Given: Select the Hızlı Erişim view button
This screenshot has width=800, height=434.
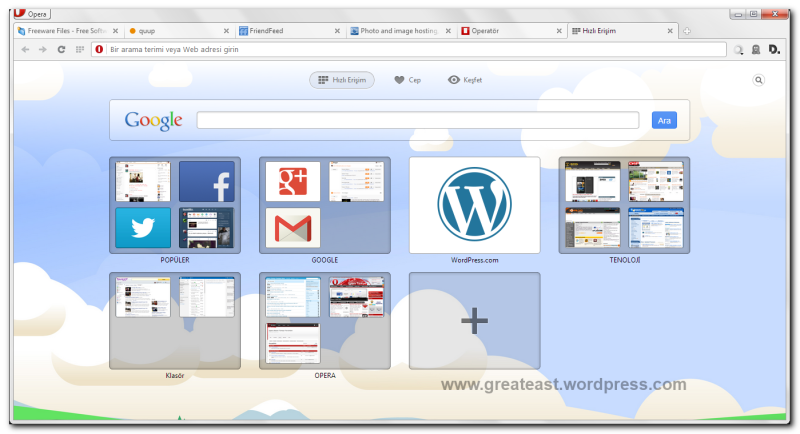Looking at the screenshot, I should click(x=342, y=80).
